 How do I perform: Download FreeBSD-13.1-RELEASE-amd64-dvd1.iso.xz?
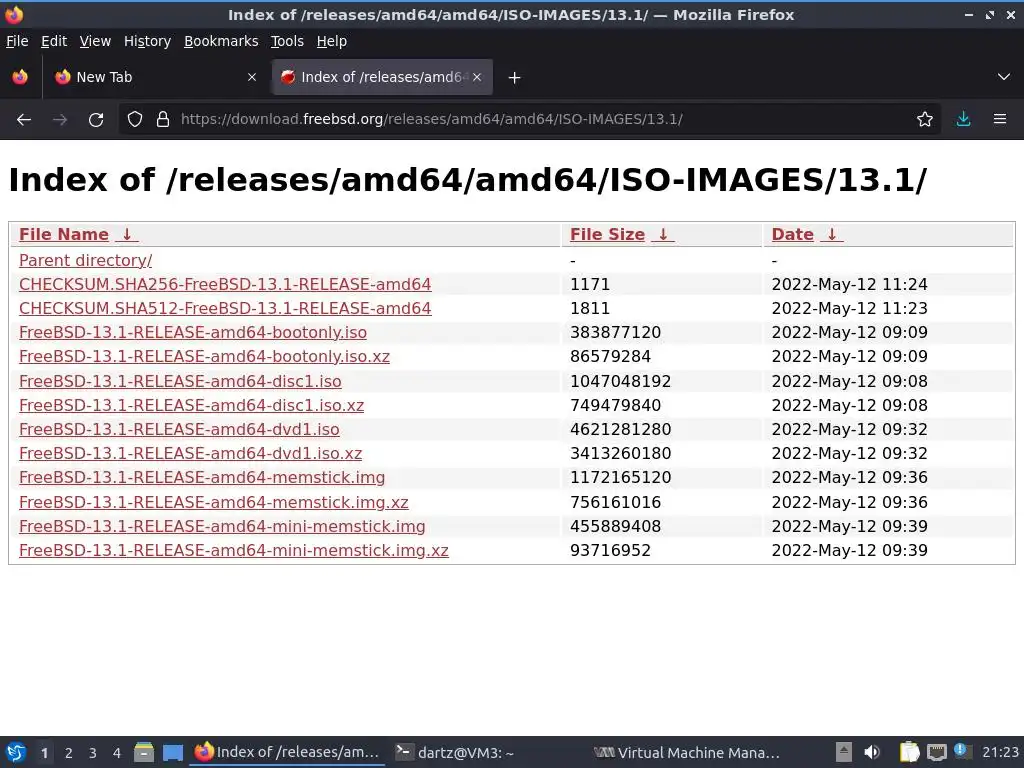point(190,453)
